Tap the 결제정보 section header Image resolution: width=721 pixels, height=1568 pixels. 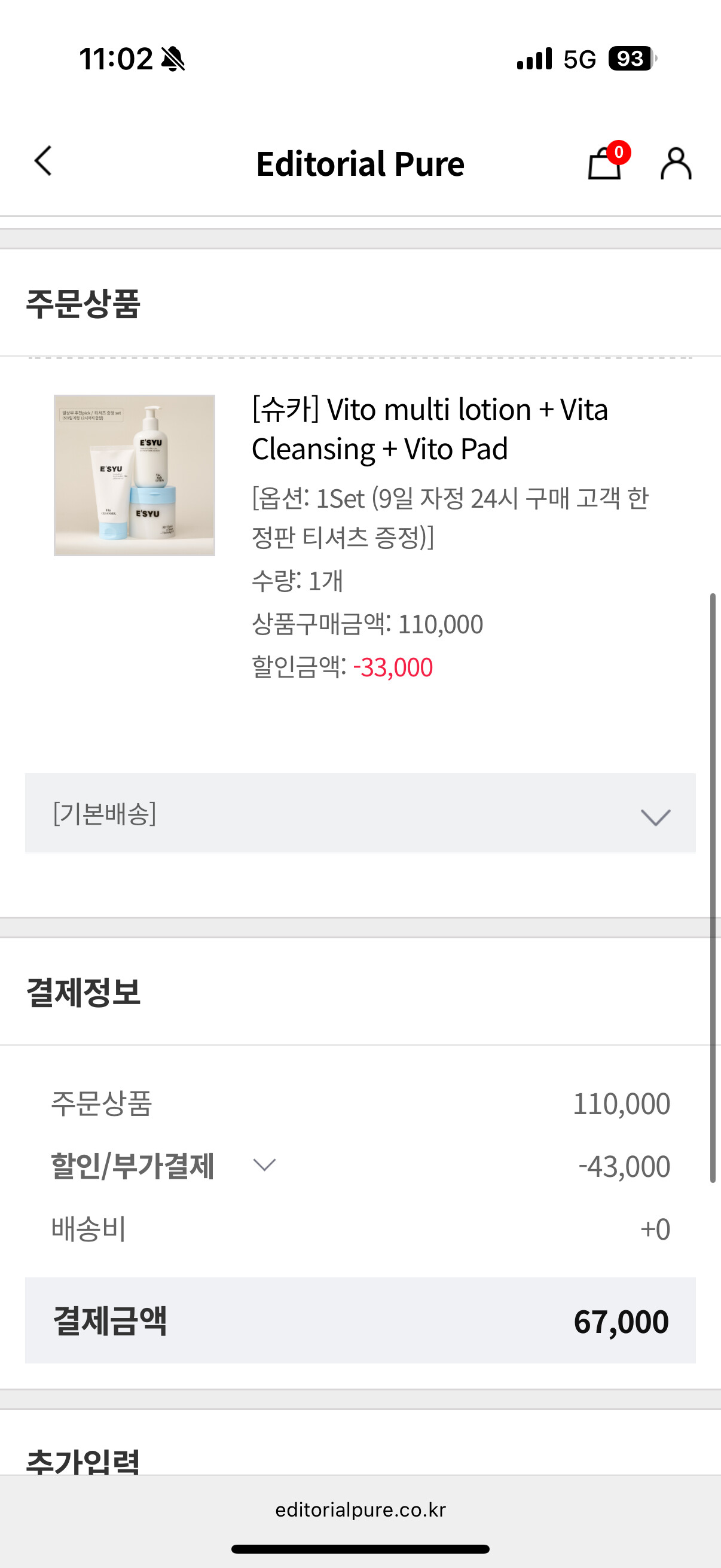[83, 993]
